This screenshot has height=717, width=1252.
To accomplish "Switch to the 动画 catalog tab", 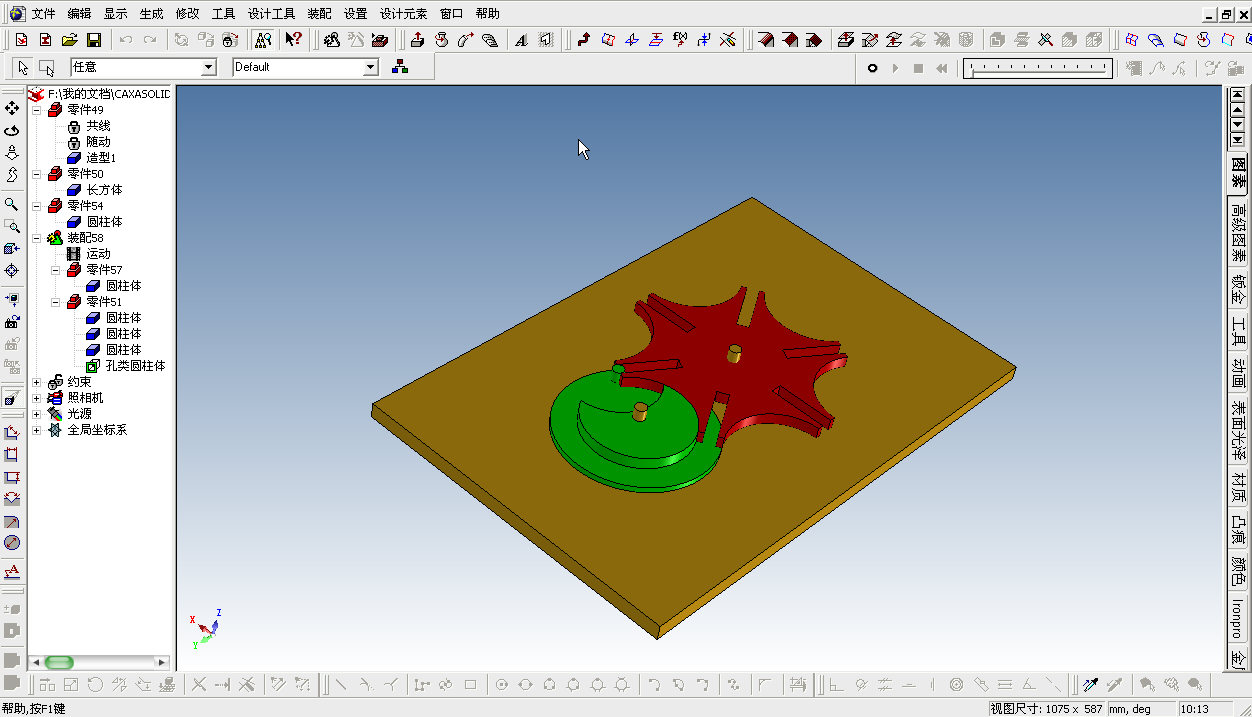I will (1238, 371).
